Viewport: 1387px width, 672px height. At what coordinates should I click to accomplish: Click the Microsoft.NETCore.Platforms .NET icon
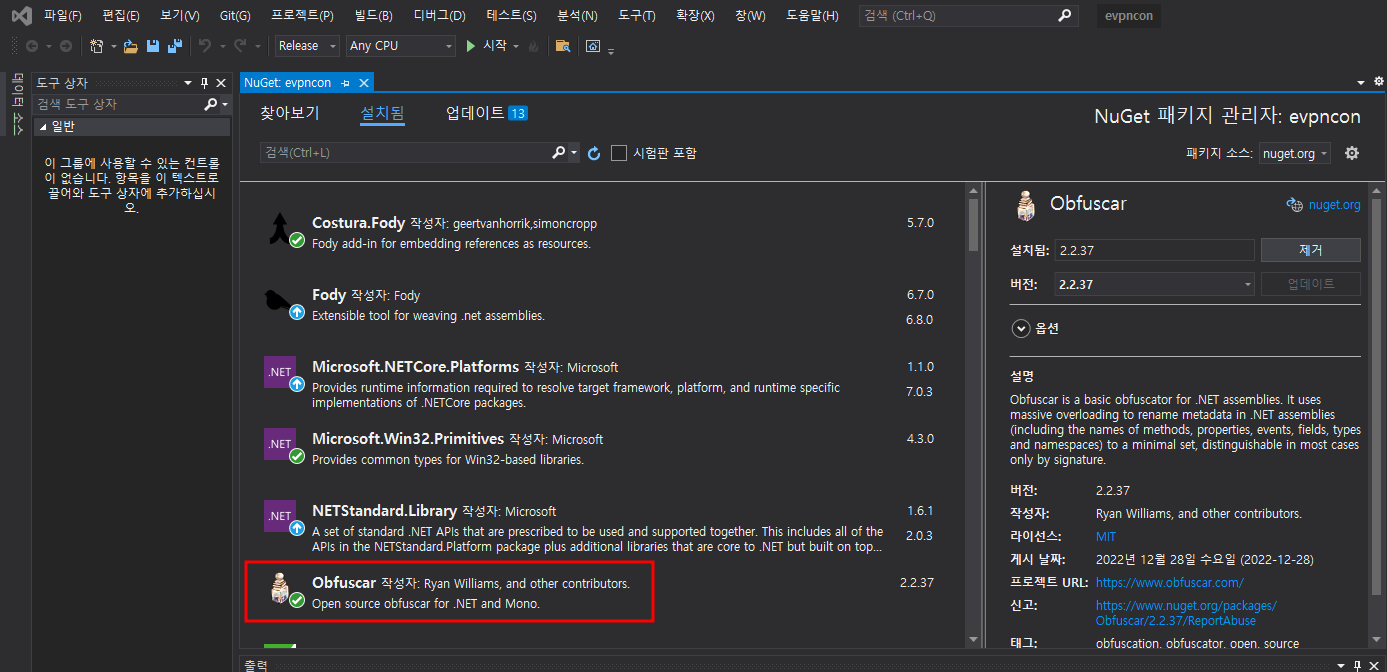pyautogui.click(x=280, y=372)
